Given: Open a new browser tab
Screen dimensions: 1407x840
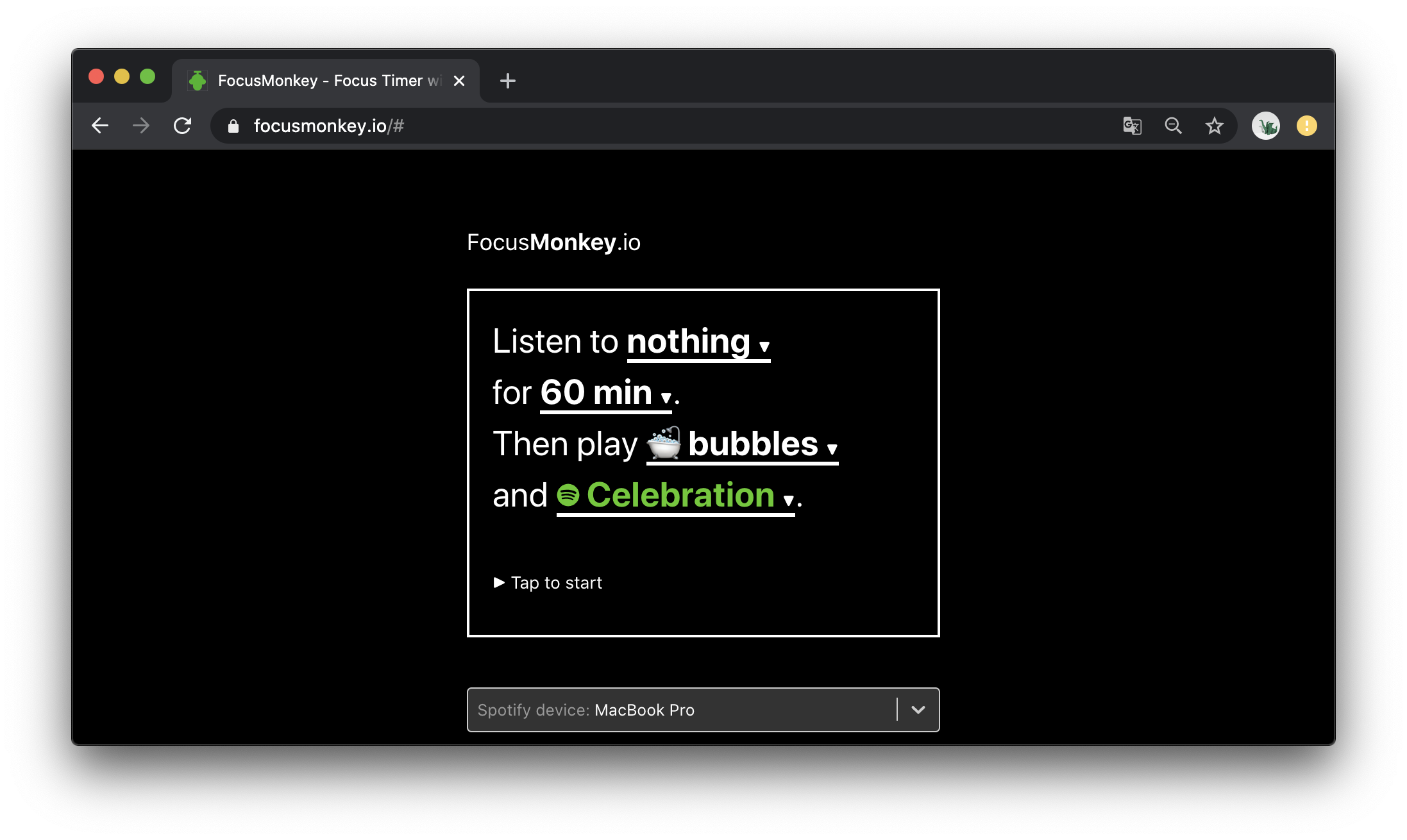Looking at the screenshot, I should click(x=507, y=81).
